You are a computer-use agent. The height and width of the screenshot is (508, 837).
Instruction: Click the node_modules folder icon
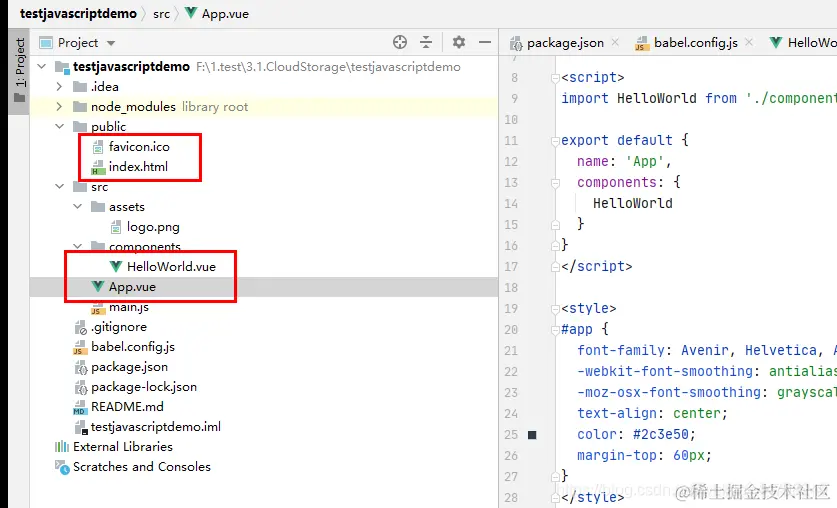[x=80, y=107]
